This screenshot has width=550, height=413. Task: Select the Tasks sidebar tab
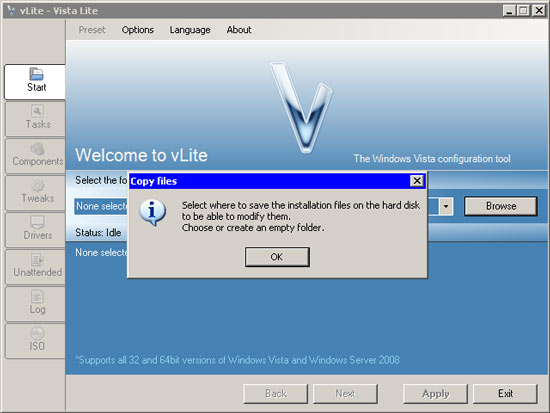point(35,119)
